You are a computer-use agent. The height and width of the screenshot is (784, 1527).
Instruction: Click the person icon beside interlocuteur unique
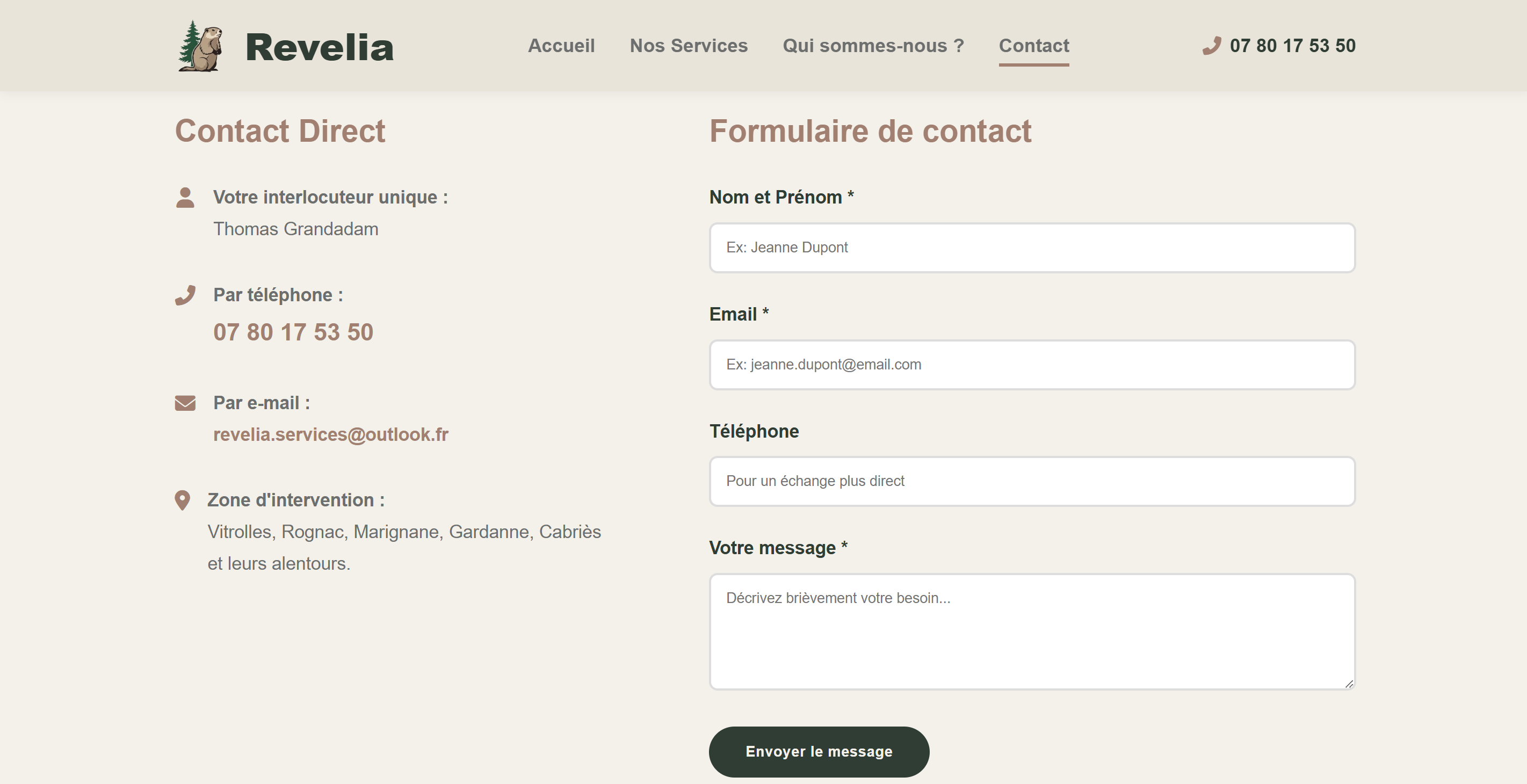tap(185, 197)
